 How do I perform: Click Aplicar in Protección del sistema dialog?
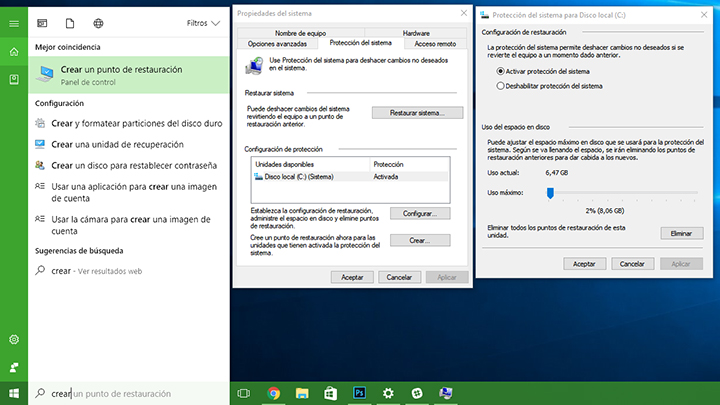tap(681, 264)
